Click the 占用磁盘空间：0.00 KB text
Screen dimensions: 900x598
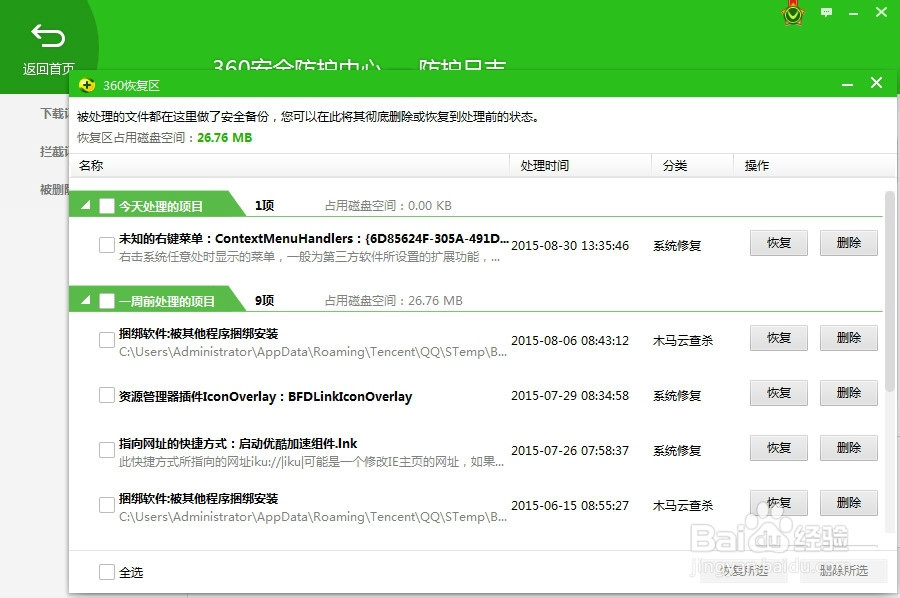tap(389, 205)
